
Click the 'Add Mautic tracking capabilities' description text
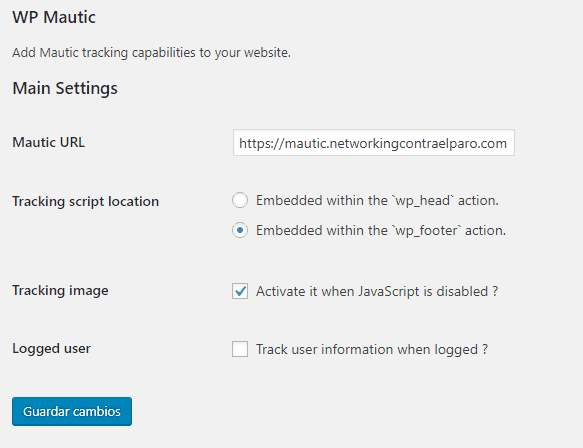[x=151, y=52]
